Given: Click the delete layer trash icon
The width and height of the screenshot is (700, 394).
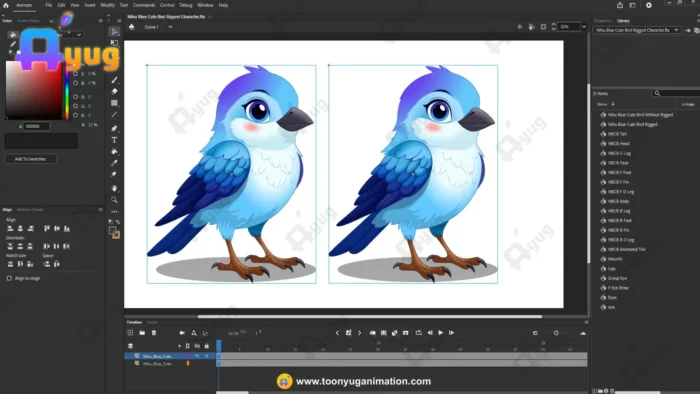Looking at the screenshot, I should point(154,333).
